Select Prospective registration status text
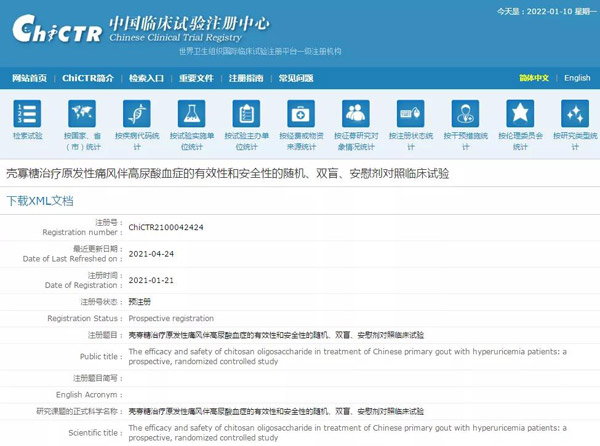 pos(171,318)
